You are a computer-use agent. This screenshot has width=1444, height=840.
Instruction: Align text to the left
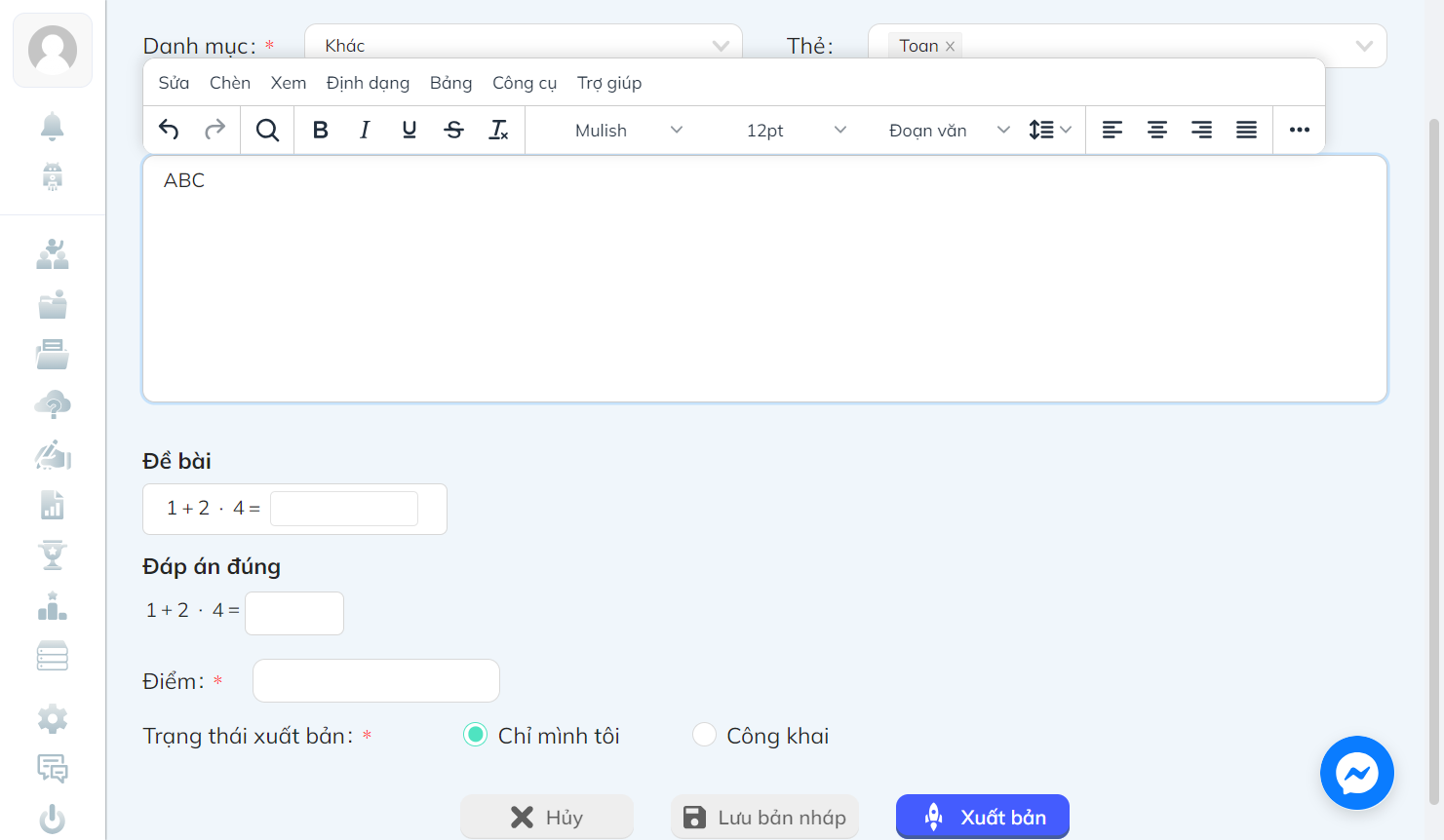pyautogui.click(x=1112, y=130)
